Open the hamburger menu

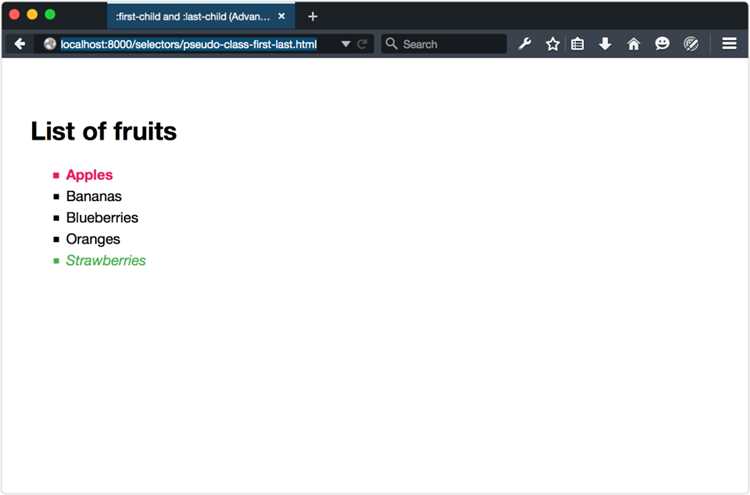coord(729,44)
